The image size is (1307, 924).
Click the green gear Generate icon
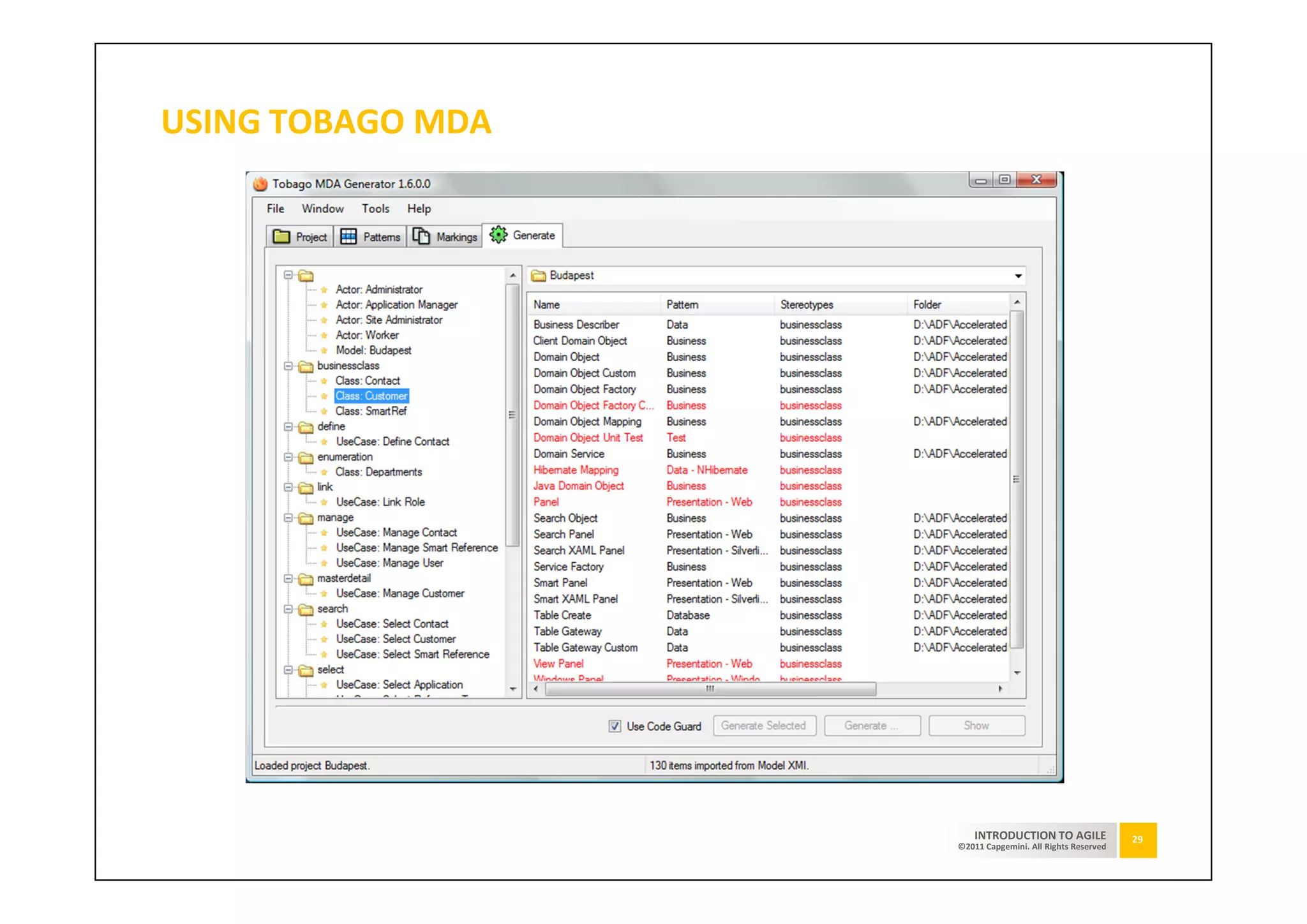pos(498,235)
